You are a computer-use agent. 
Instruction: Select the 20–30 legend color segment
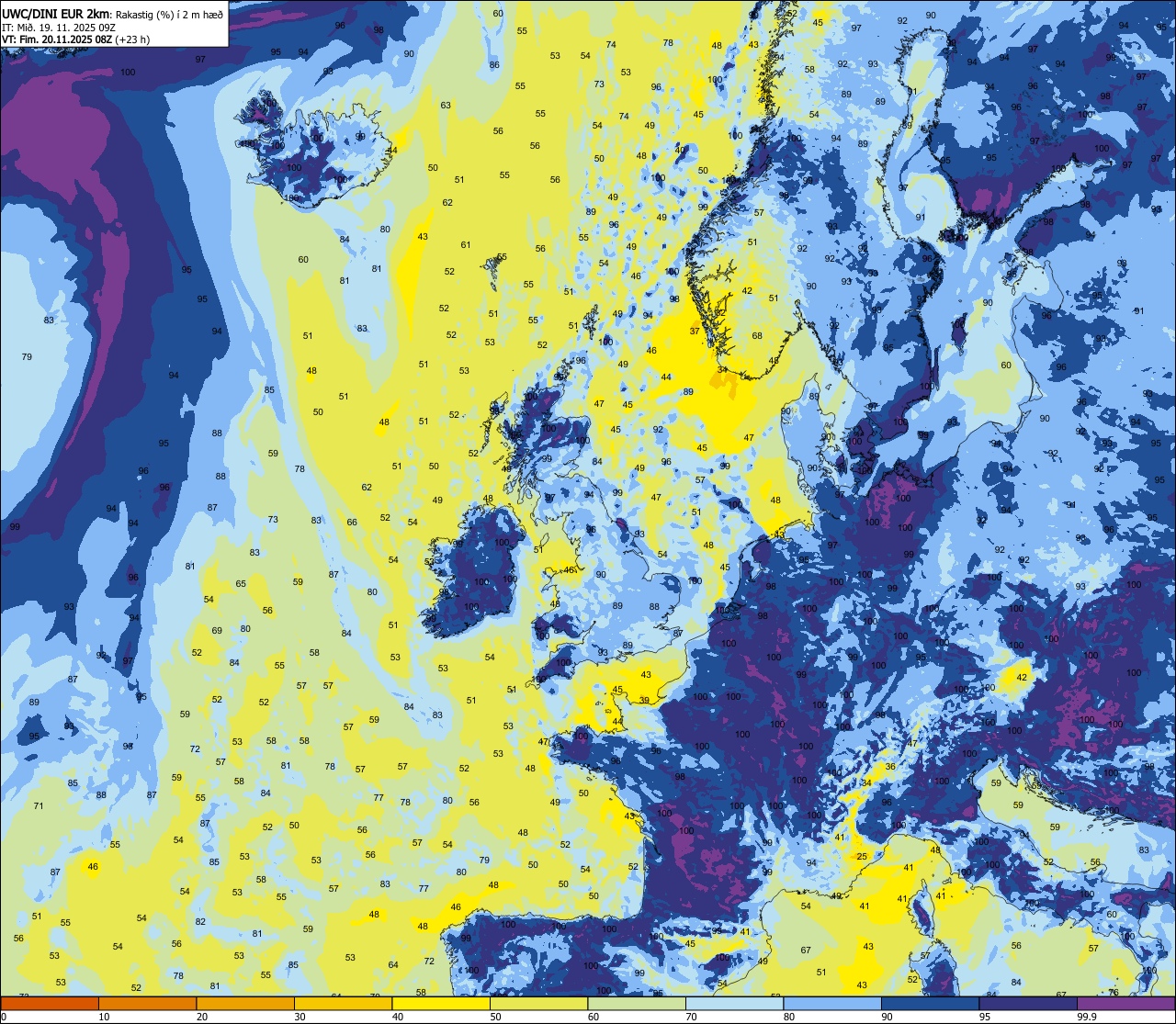(x=245, y=1003)
